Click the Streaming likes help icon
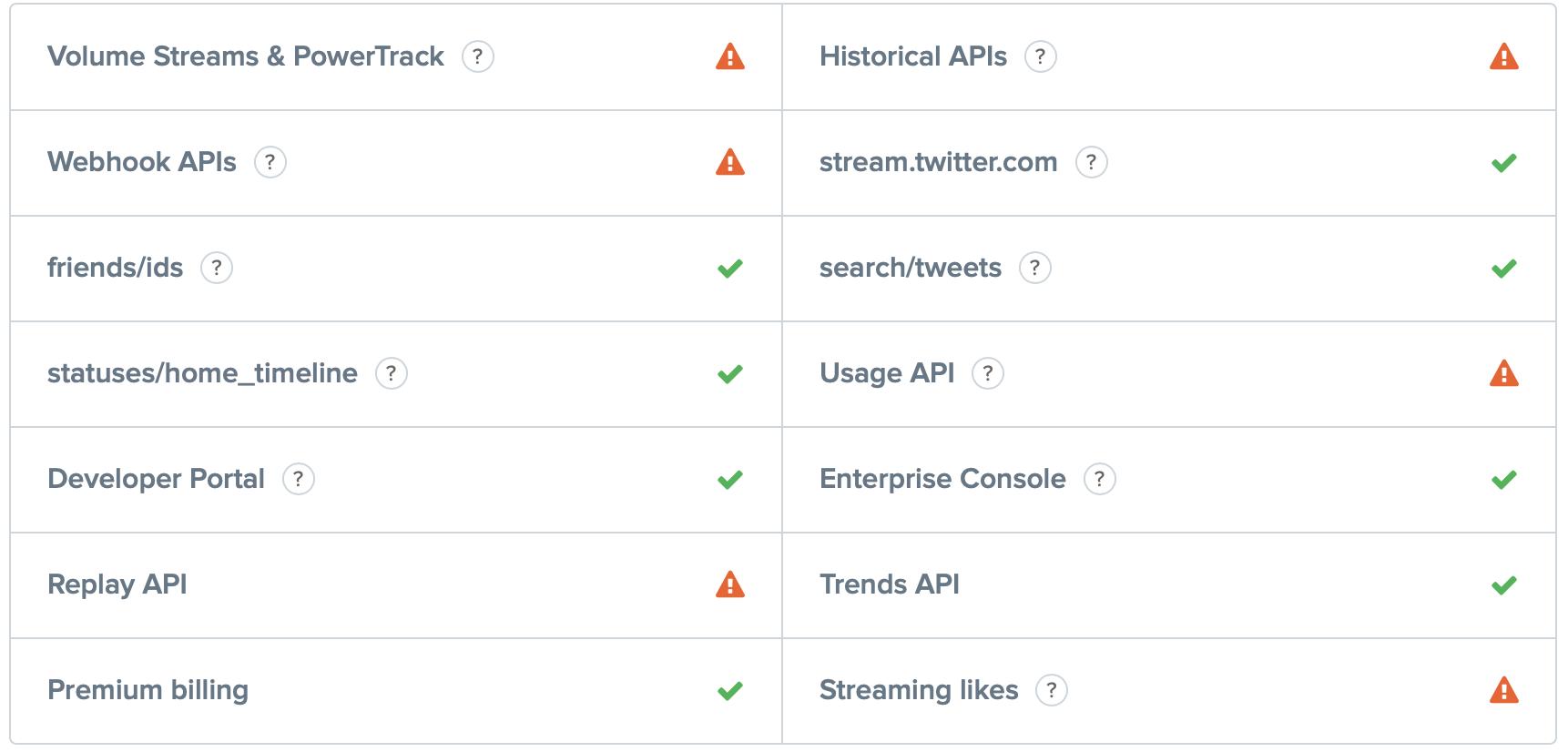 tap(1051, 690)
